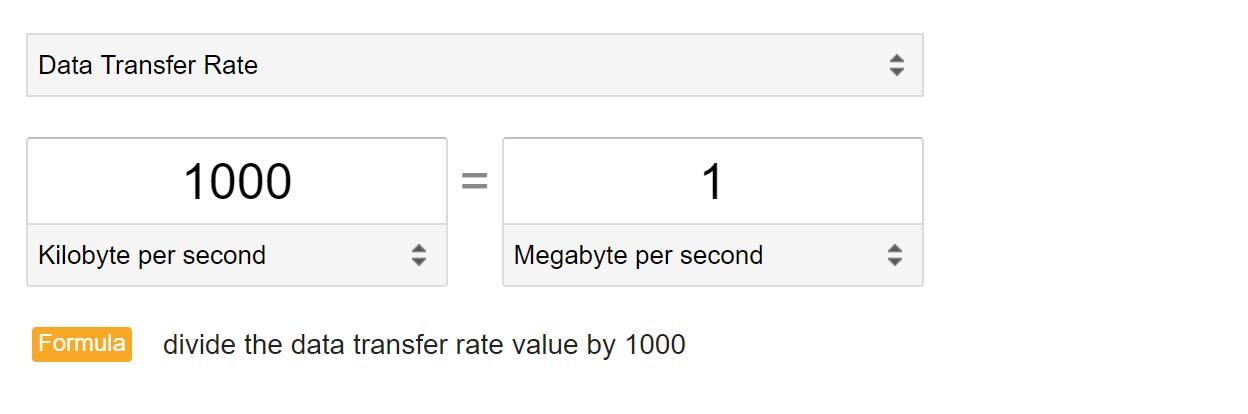Click the number 1000 in the formula text
The image size is (1248, 414).
coord(655,345)
